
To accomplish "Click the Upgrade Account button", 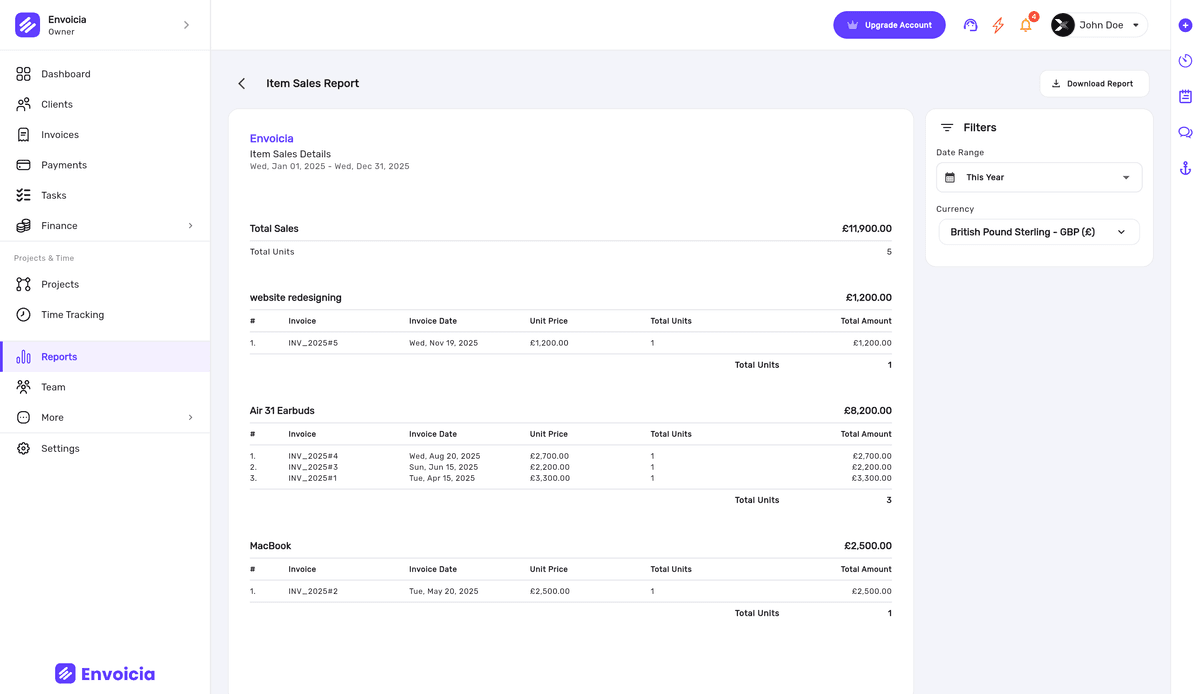I will (889, 25).
